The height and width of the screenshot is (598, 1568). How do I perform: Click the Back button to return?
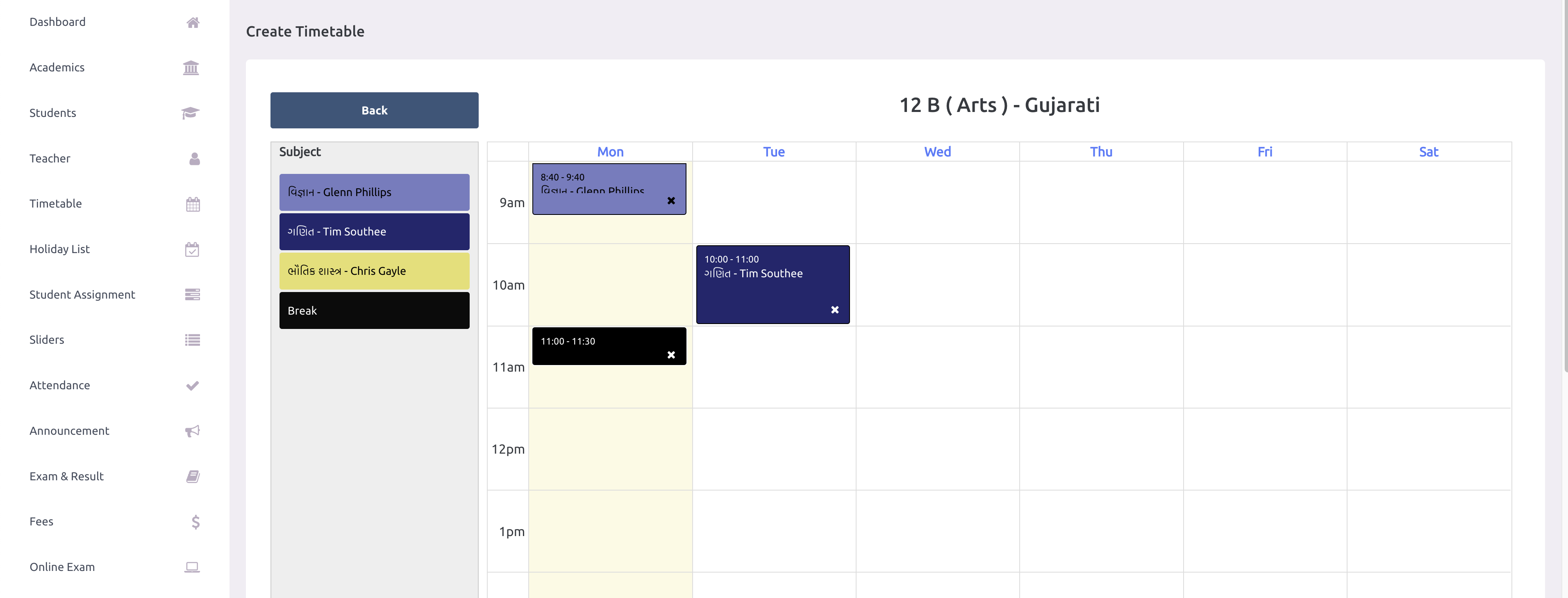tap(374, 109)
